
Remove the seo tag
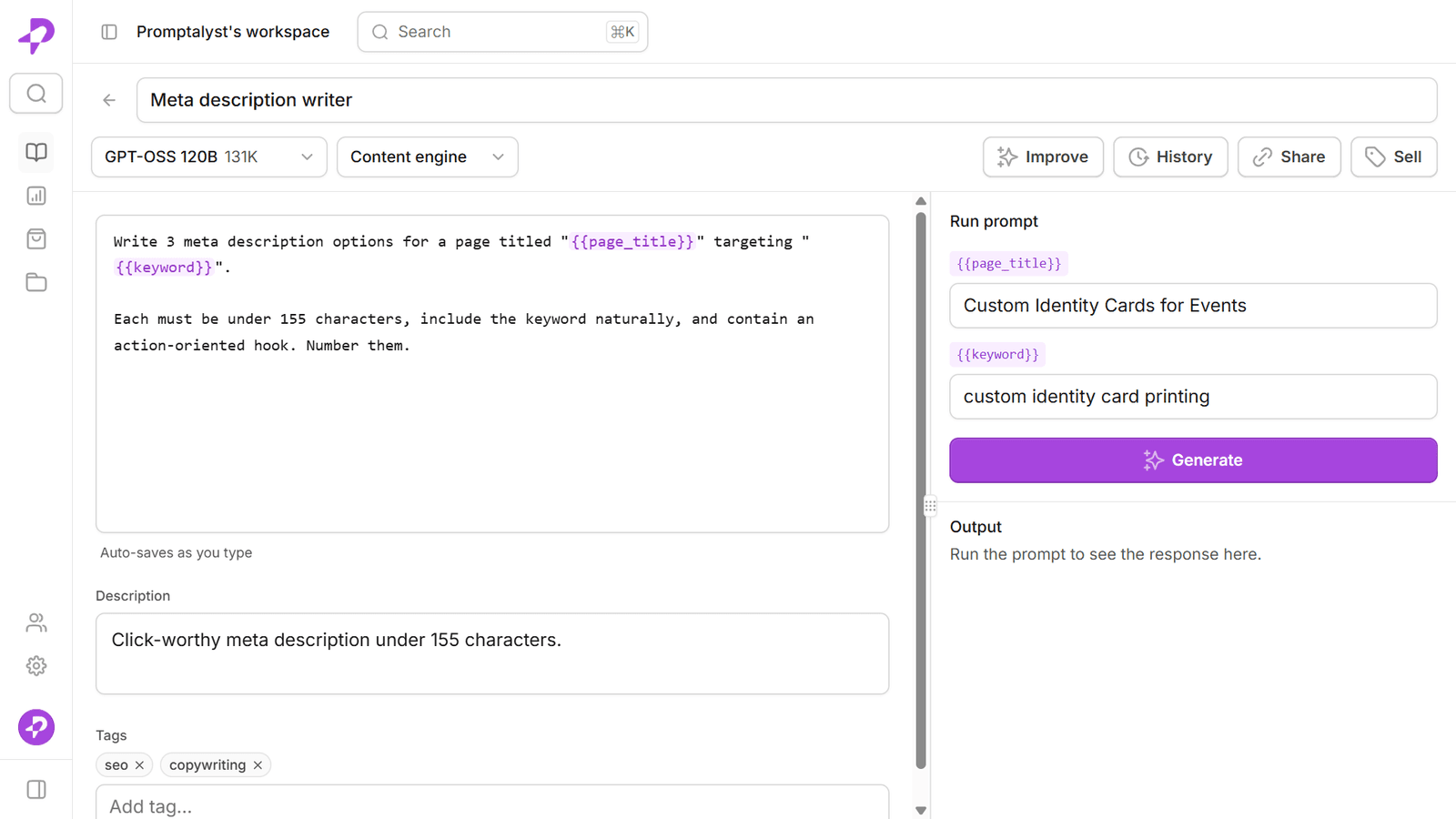tap(139, 765)
